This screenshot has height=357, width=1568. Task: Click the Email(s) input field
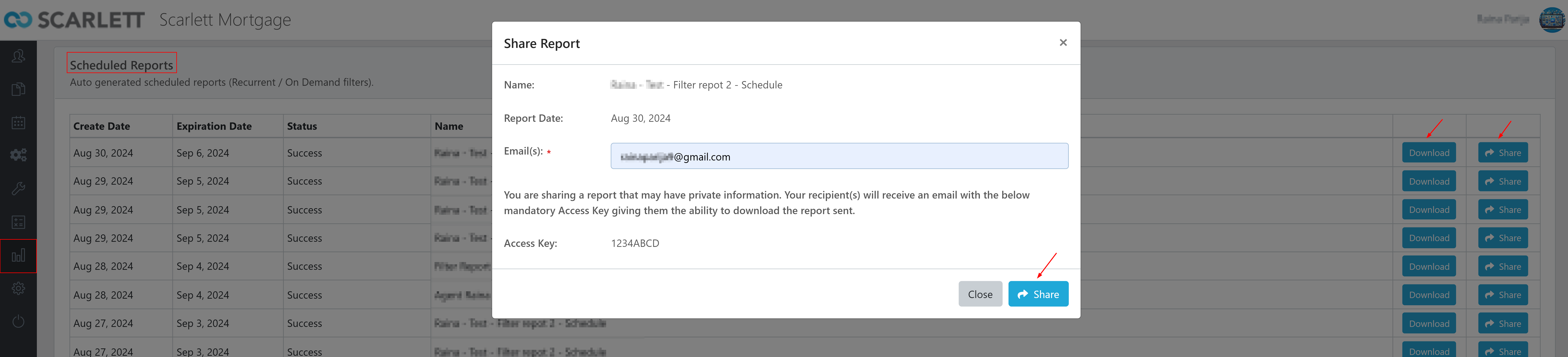pos(839,156)
